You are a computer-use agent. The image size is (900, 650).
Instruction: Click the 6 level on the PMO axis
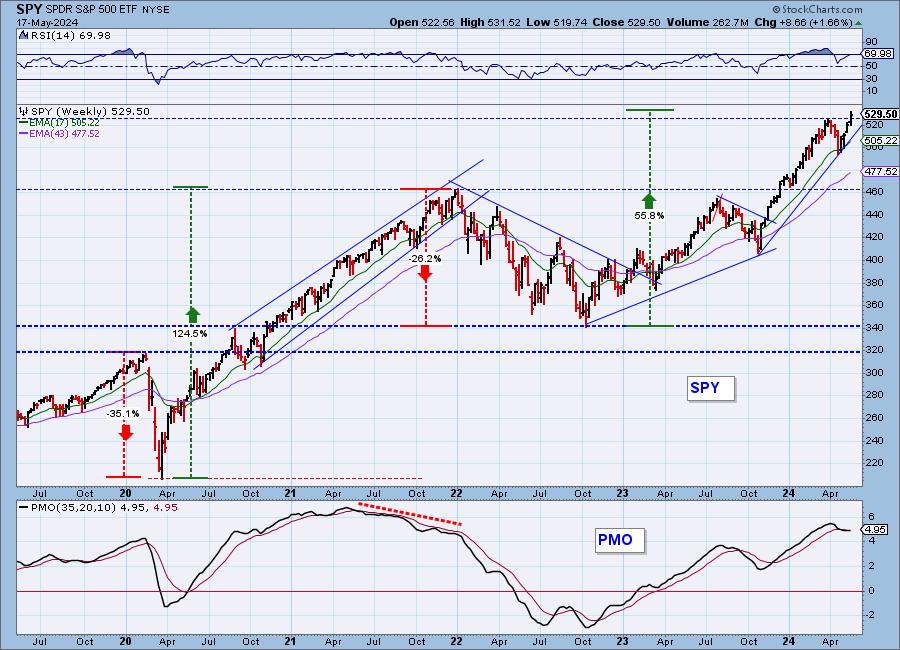[x=871, y=516]
